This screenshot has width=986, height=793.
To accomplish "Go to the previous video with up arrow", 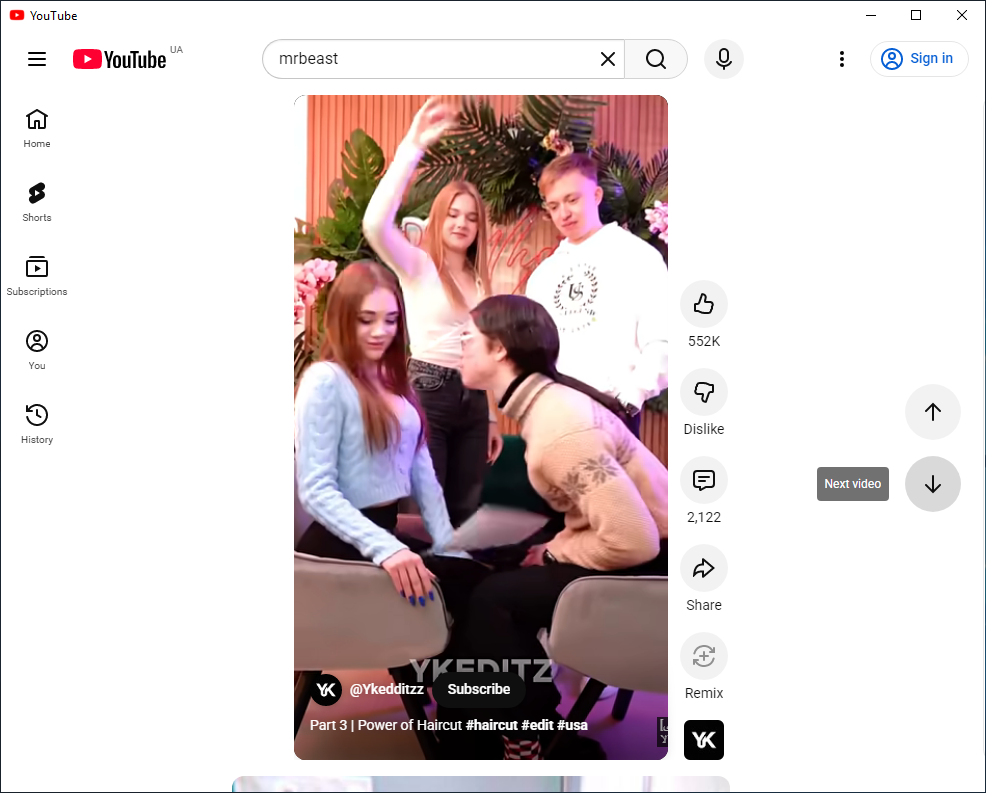I will click(x=932, y=411).
